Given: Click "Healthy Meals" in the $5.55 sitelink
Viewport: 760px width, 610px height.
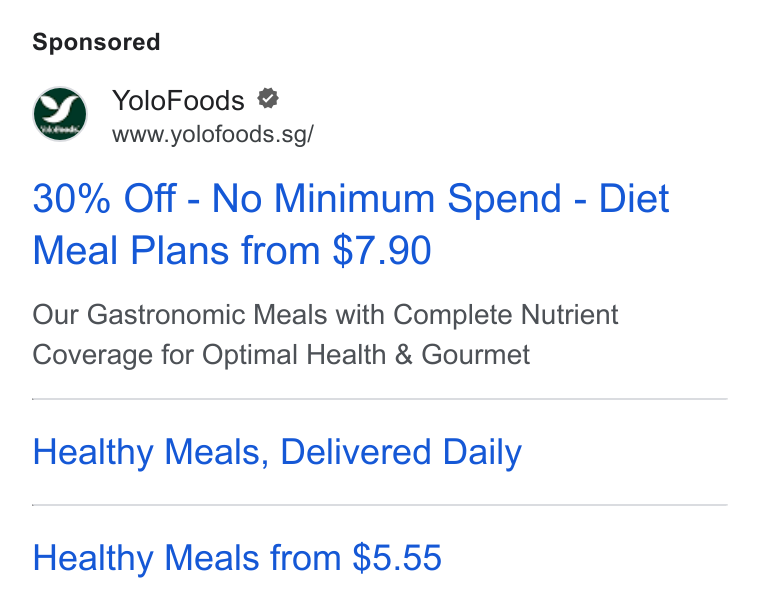Looking at the screenshot, I should click(x=147, y=558).
